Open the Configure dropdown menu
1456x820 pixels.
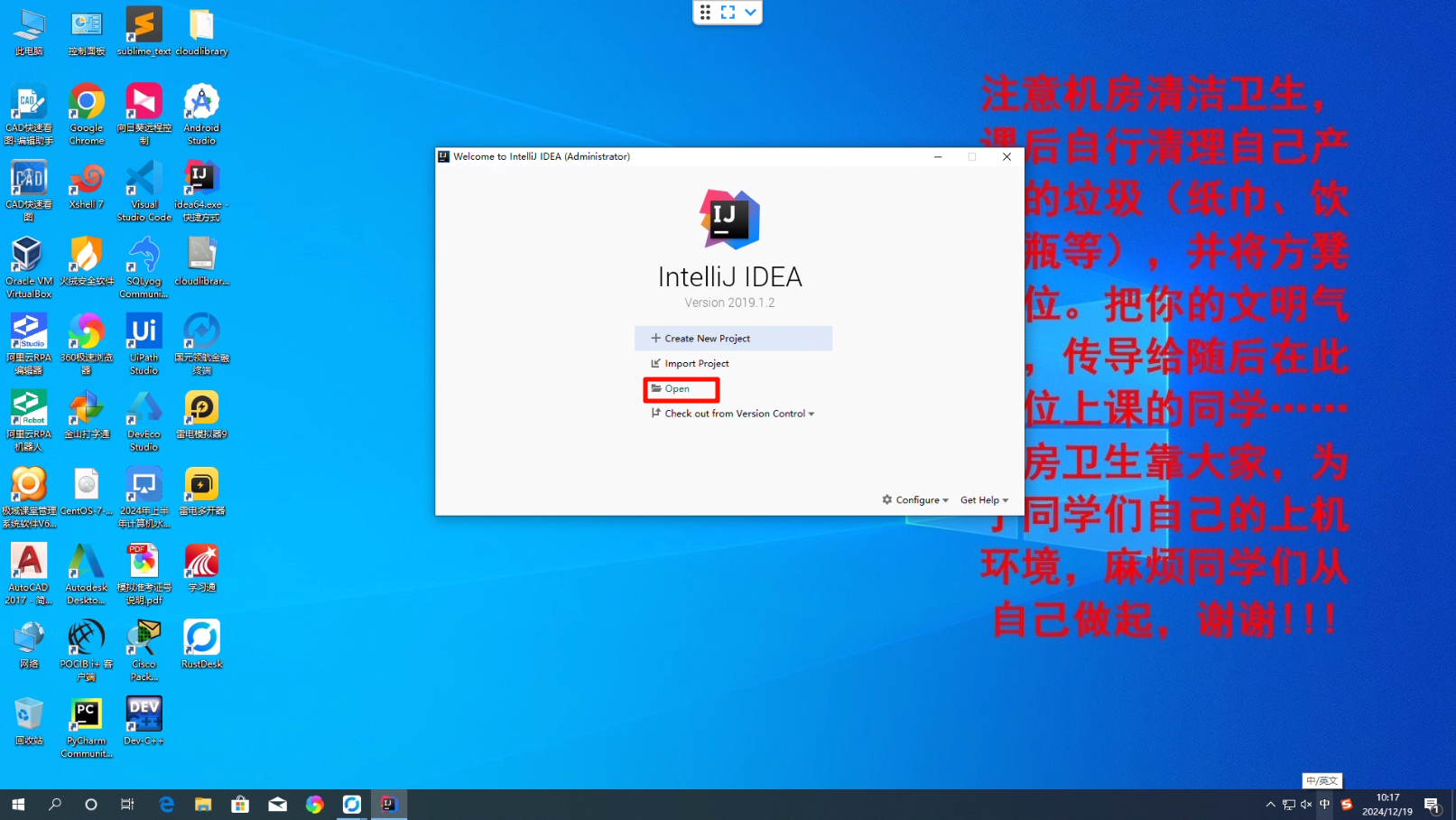[x=915, y=500]
